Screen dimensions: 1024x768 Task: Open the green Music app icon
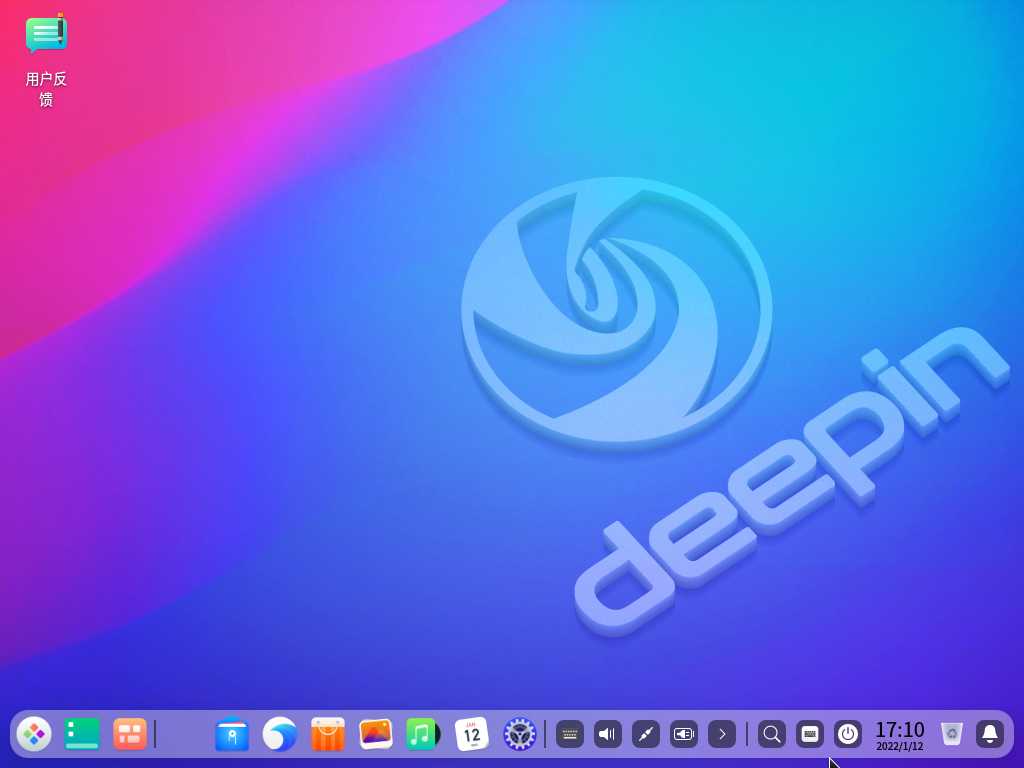pyautogui.click(x=423, y=734)
